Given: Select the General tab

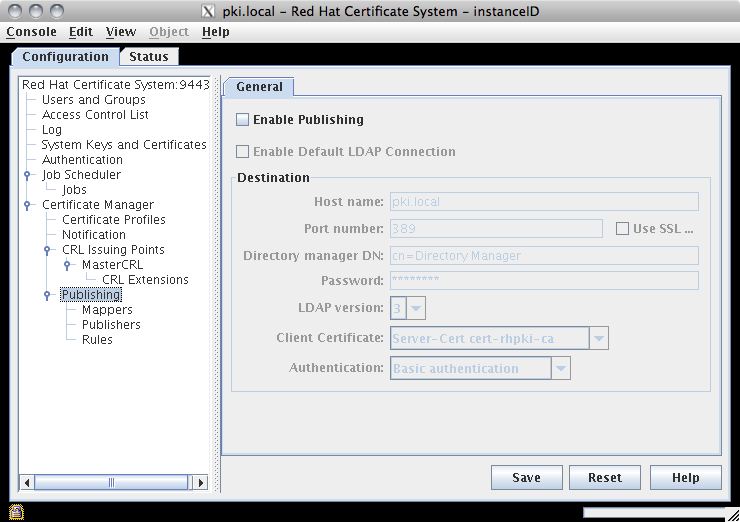Looking at the screenshot, I should click(259, 87).
